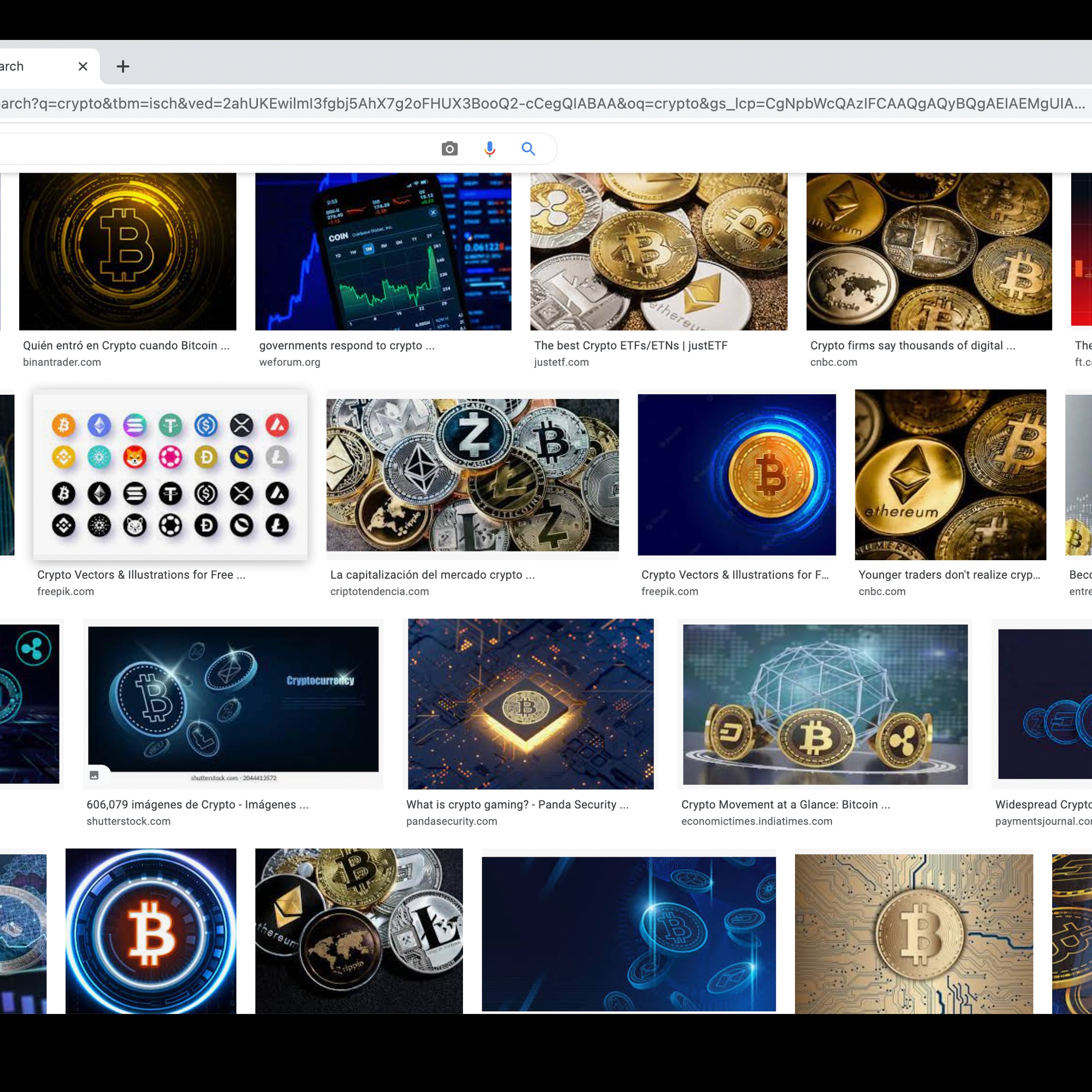Open cnbc 'Crypto firms say thousands' thumbnail
Screen dimensions: 1092x1092
(929, 252)
